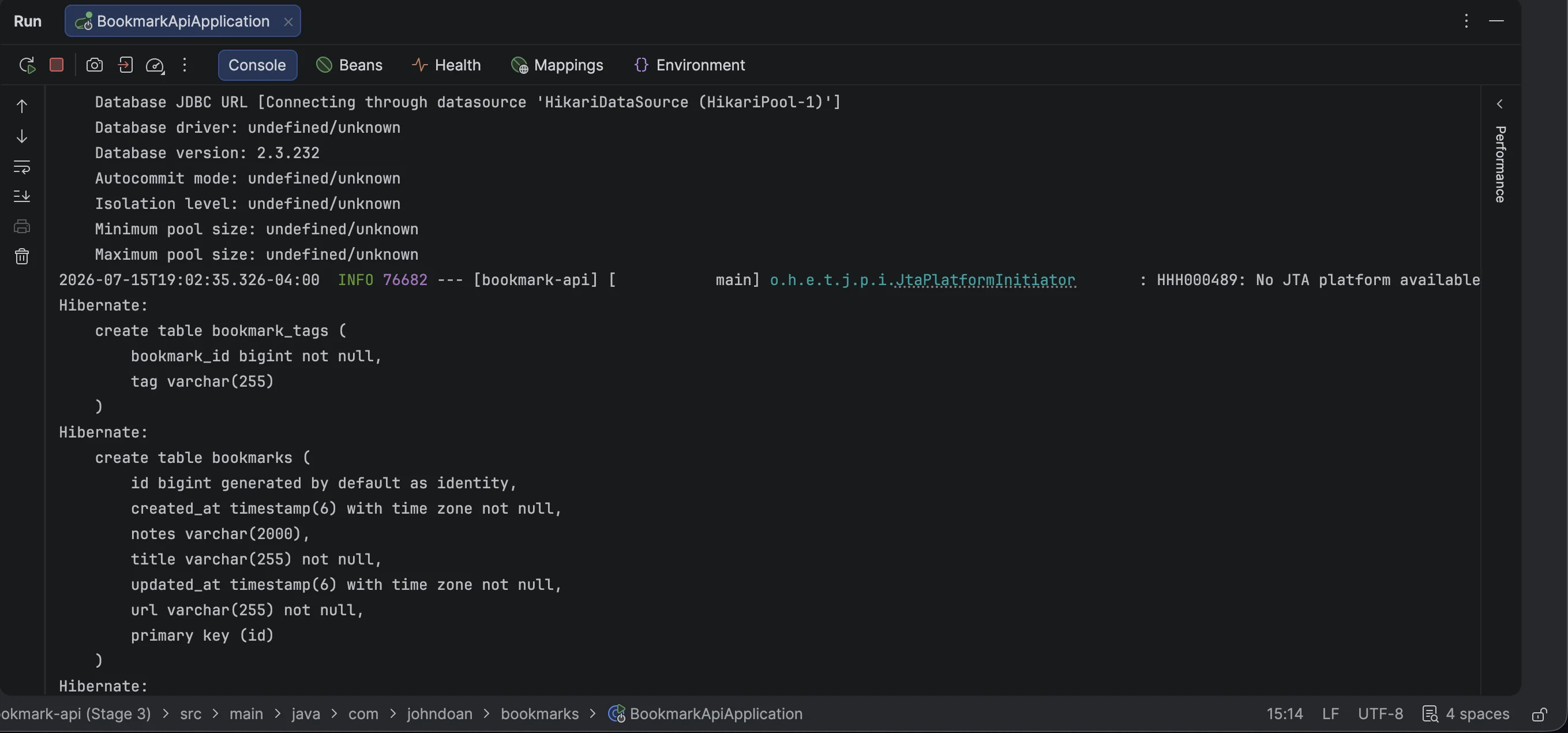Switch to the Beans tab

point(350,65)
